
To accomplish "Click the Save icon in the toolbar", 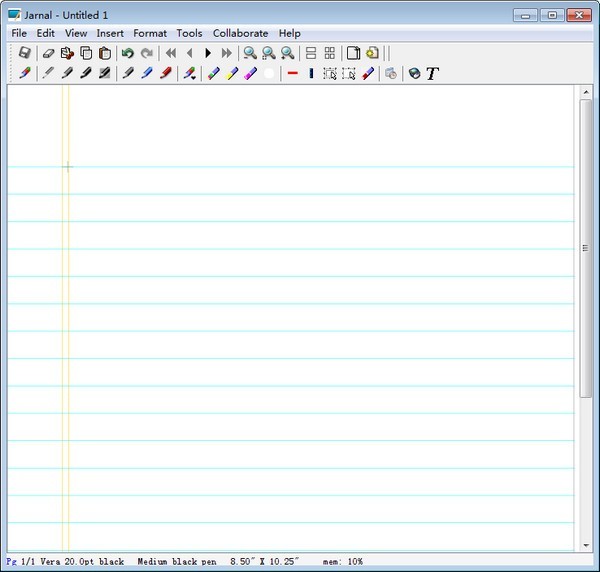I will (x=25, y=53).
